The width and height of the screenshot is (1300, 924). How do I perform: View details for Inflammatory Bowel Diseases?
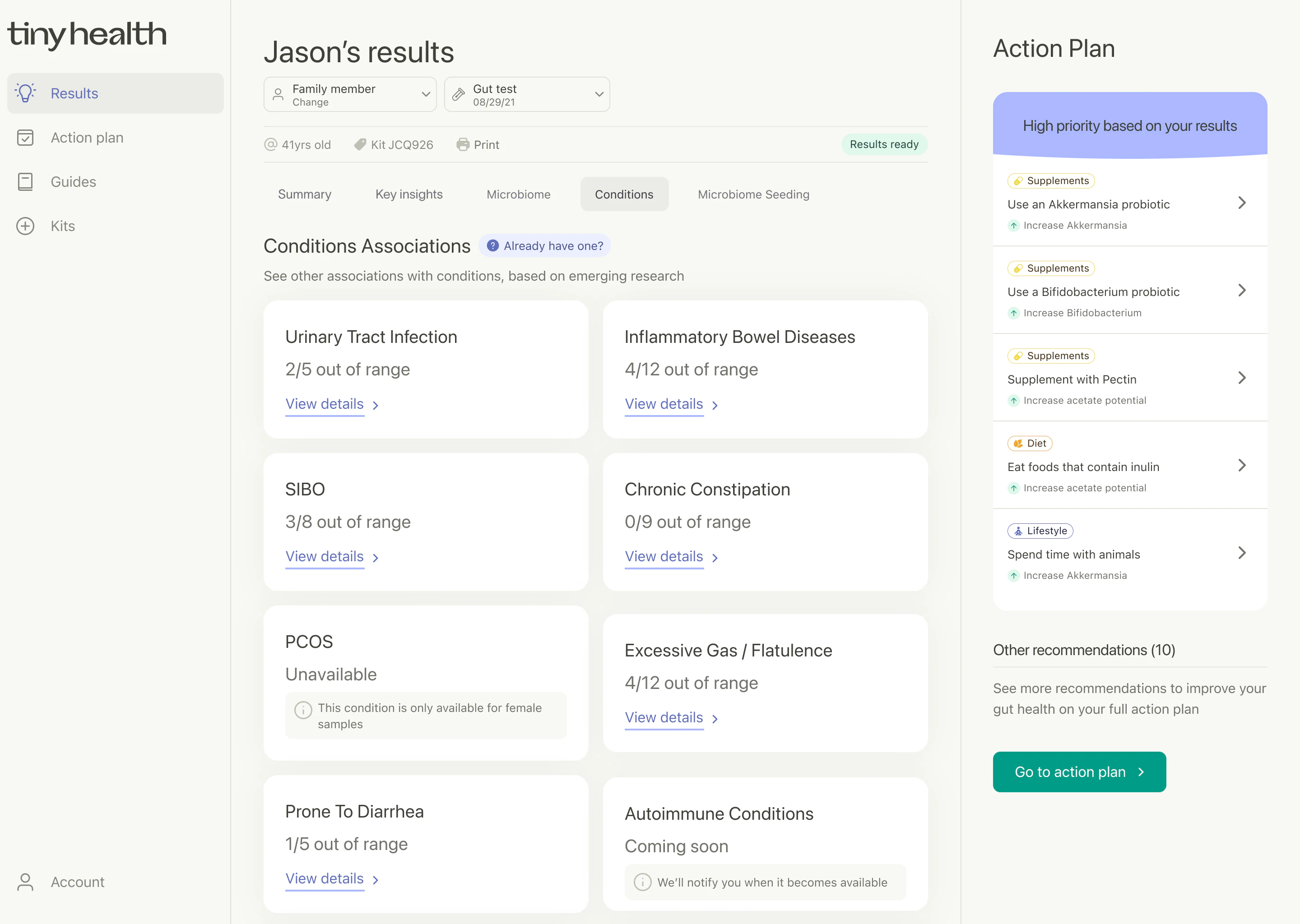click(x=672, y=405)
